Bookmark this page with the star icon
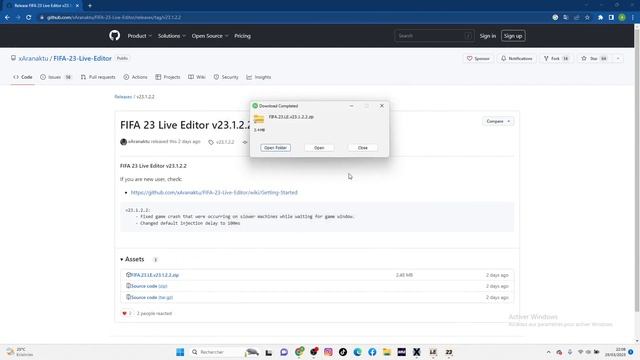Viewport: 640px width, 360px height. pyautogui.click(x=587, y=18)
